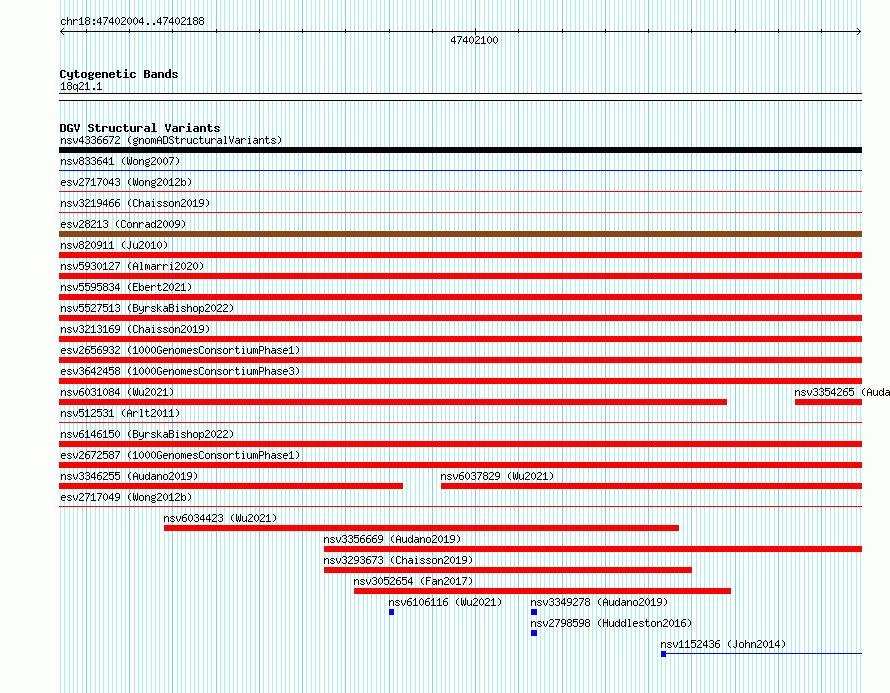Image resolution: width=890 pixels, height=693 pixels.
Task: Open variant nsv3293673 (Chaisson2019)
Action: tap(398, 560)
